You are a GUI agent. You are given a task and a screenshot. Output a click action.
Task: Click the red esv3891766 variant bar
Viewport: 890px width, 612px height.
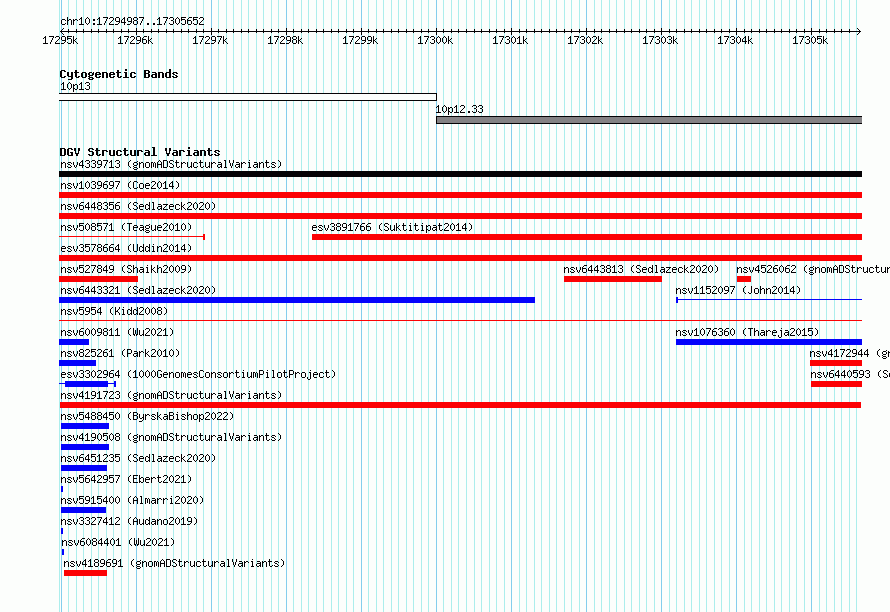587,237
